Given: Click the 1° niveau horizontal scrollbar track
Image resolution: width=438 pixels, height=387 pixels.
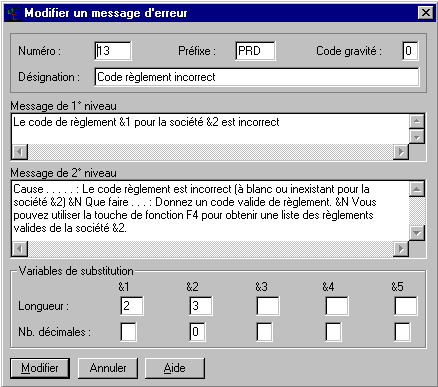Looking at the screenshot, I should coord(210,152).
